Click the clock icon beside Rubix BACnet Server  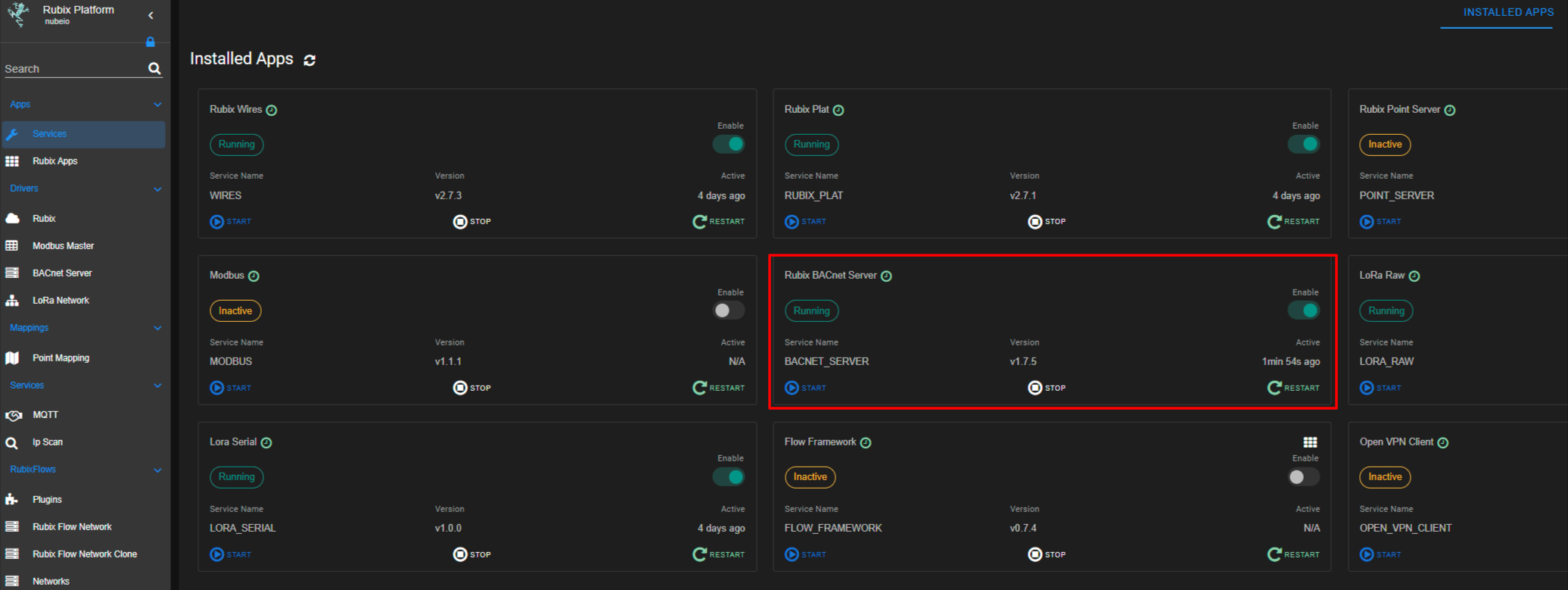pyautogui.click(x=886, y=276)
